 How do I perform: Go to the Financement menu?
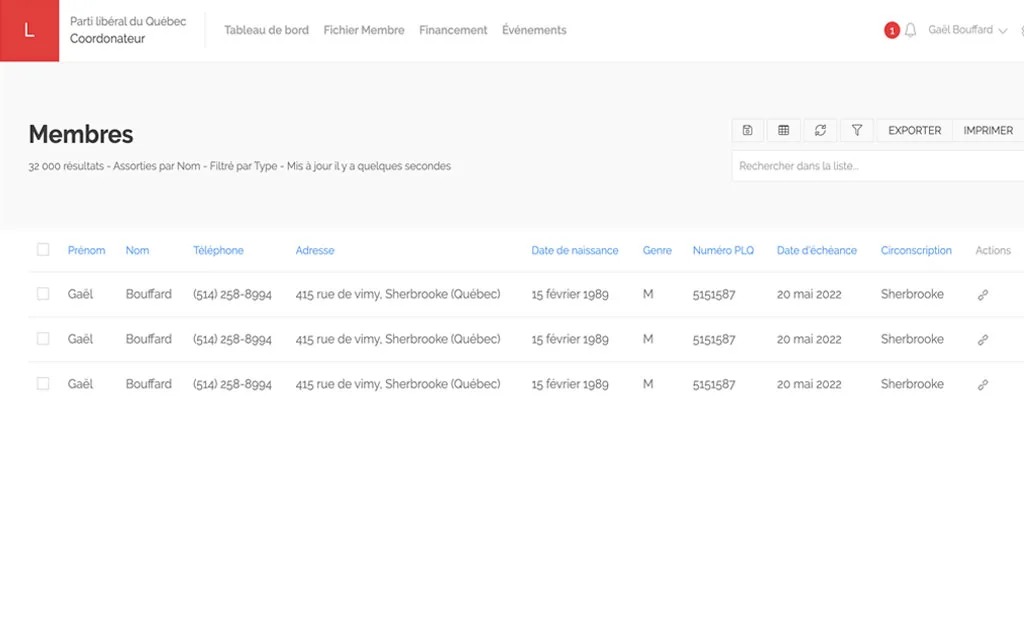tap(453, 30)
